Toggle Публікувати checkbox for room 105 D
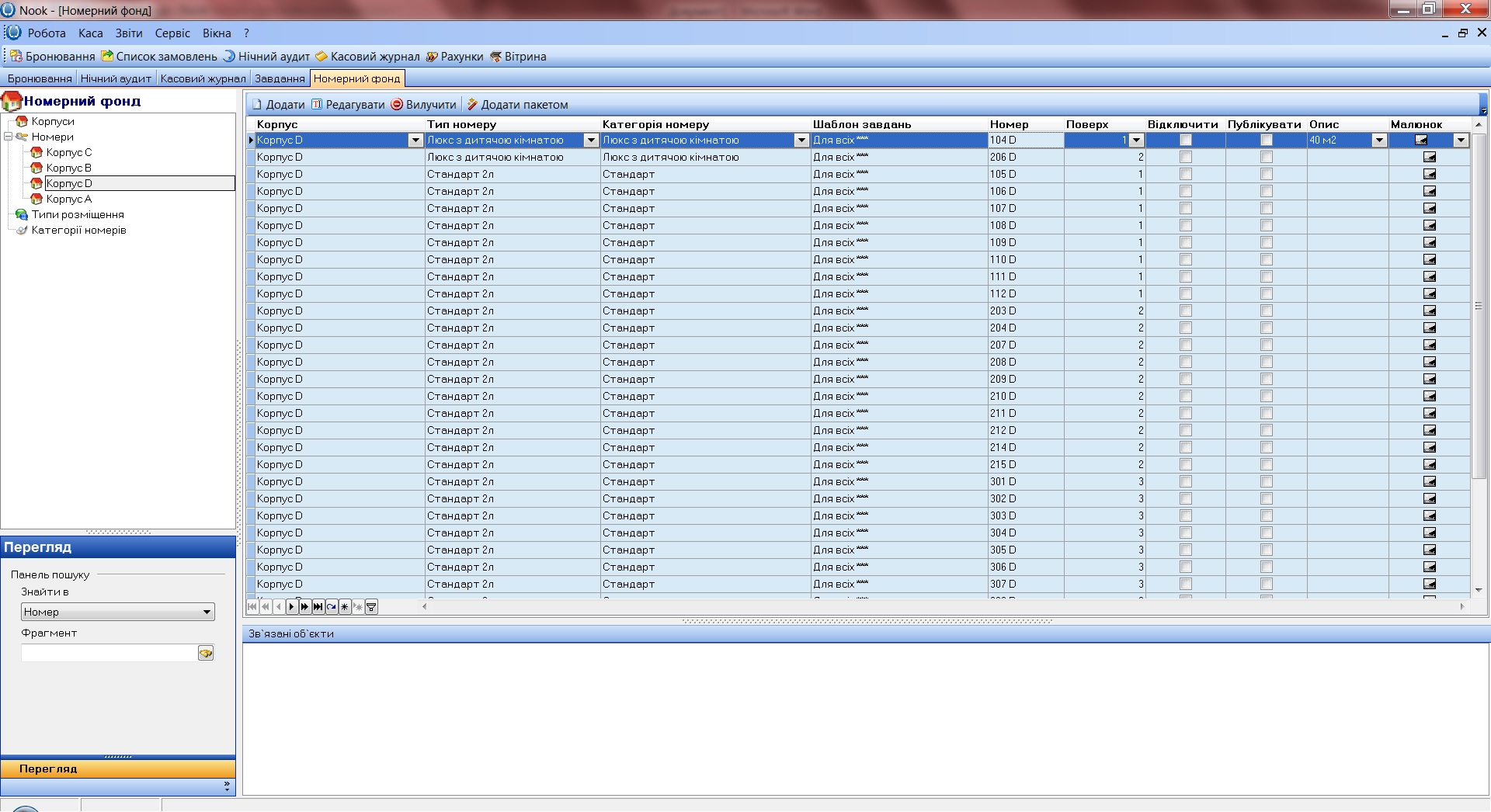The height and width of the screenshot is (812, 1491). click(1267, 175)
